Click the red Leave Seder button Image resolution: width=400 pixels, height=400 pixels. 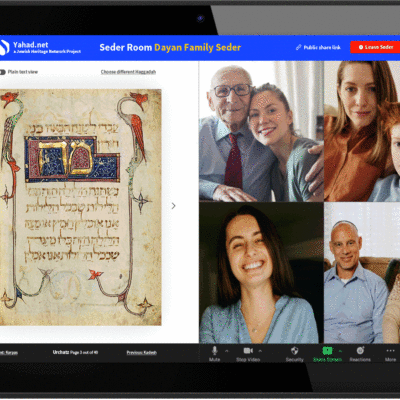(375, 47)
